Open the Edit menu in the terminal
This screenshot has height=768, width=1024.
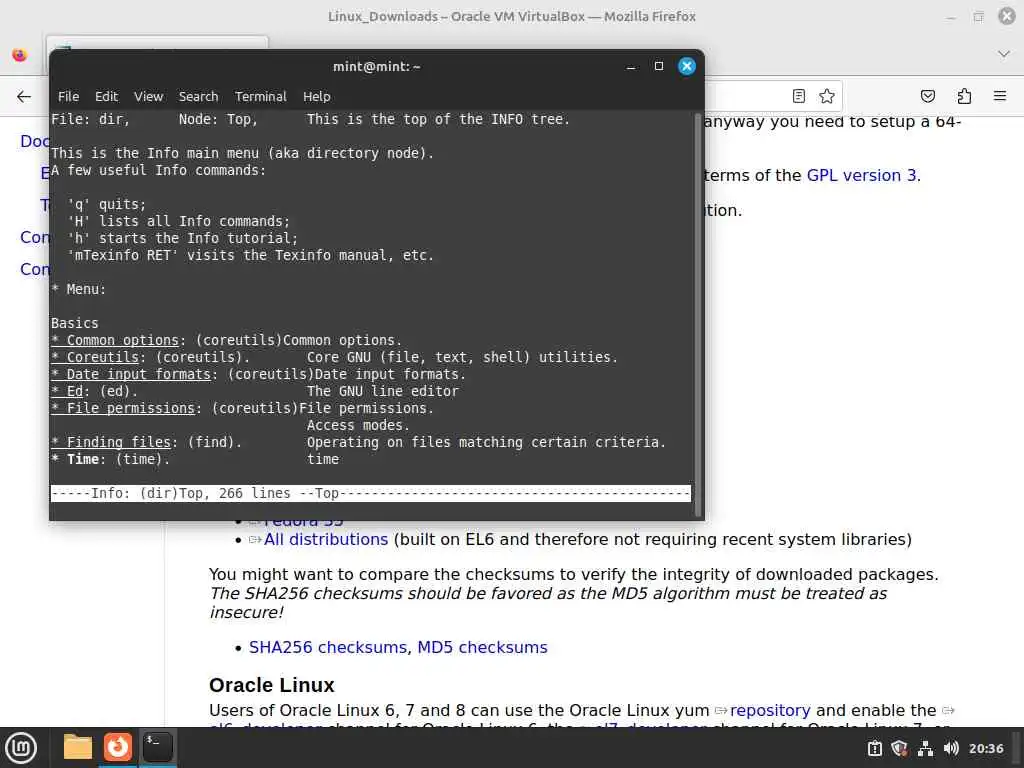[x=106, y=96]
